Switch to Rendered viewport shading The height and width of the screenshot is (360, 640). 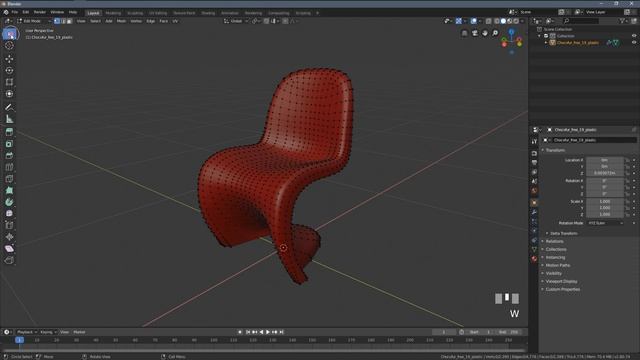(516, 21)
